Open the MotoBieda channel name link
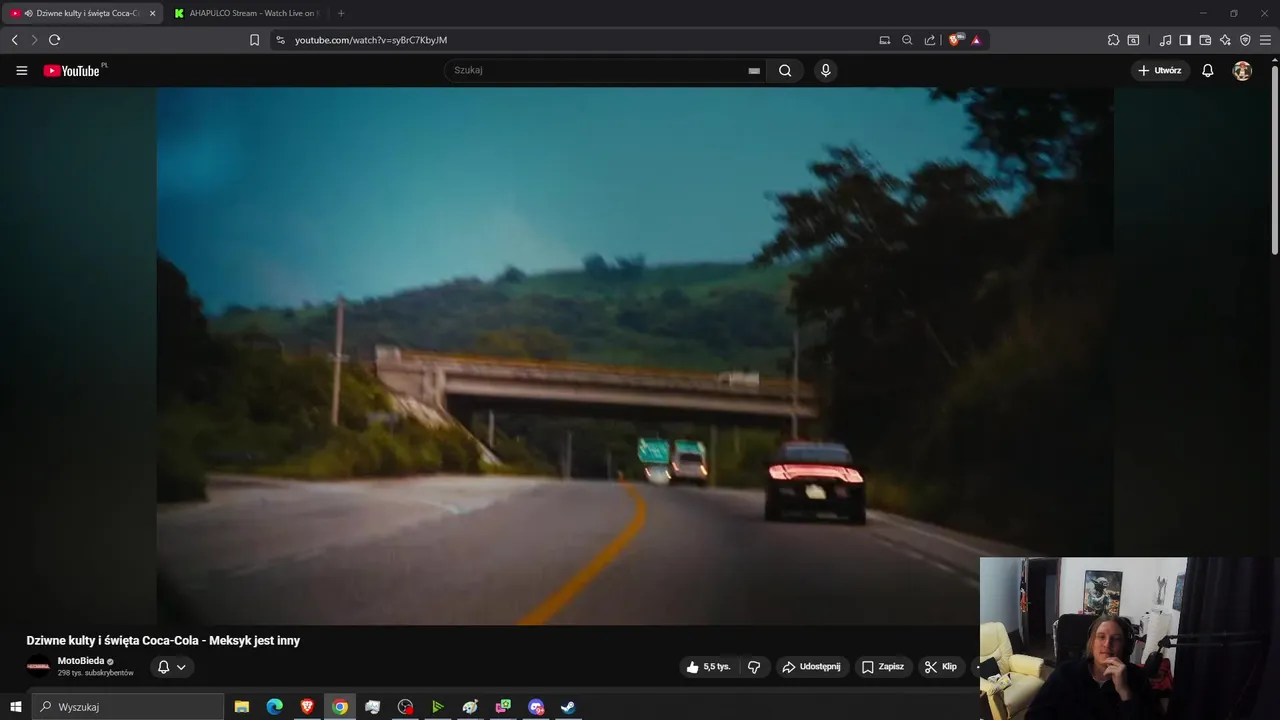Viewport: 1280px width, 720px height. 80,661
